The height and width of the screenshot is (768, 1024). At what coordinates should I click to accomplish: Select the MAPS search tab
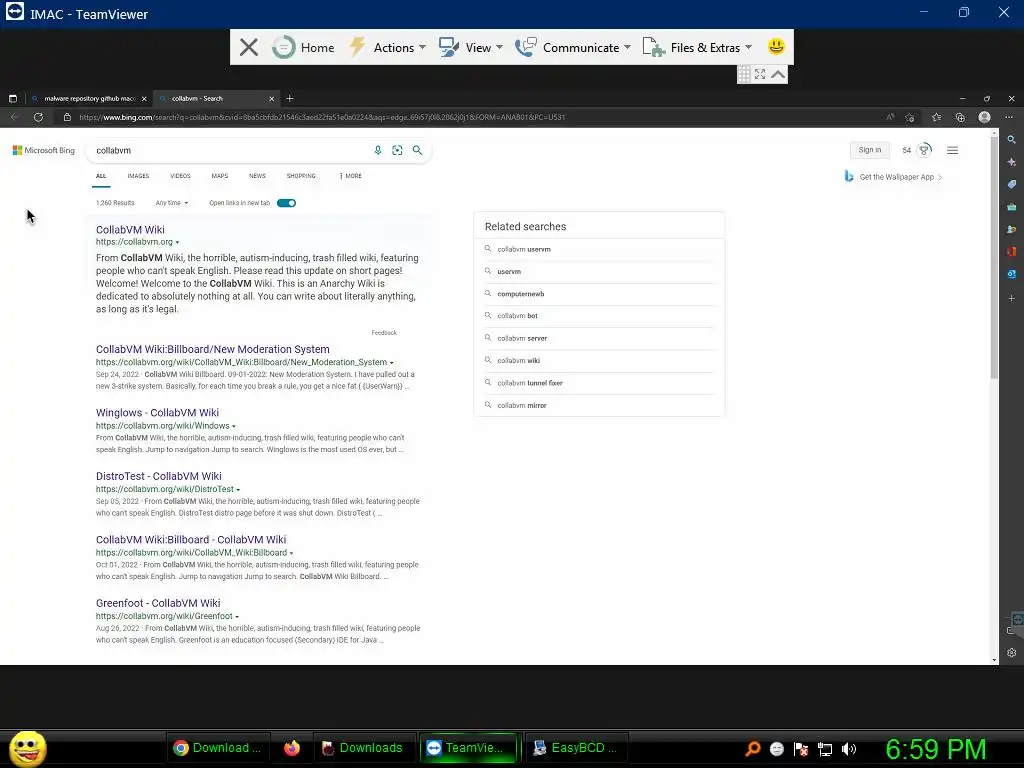click(219, 176)
